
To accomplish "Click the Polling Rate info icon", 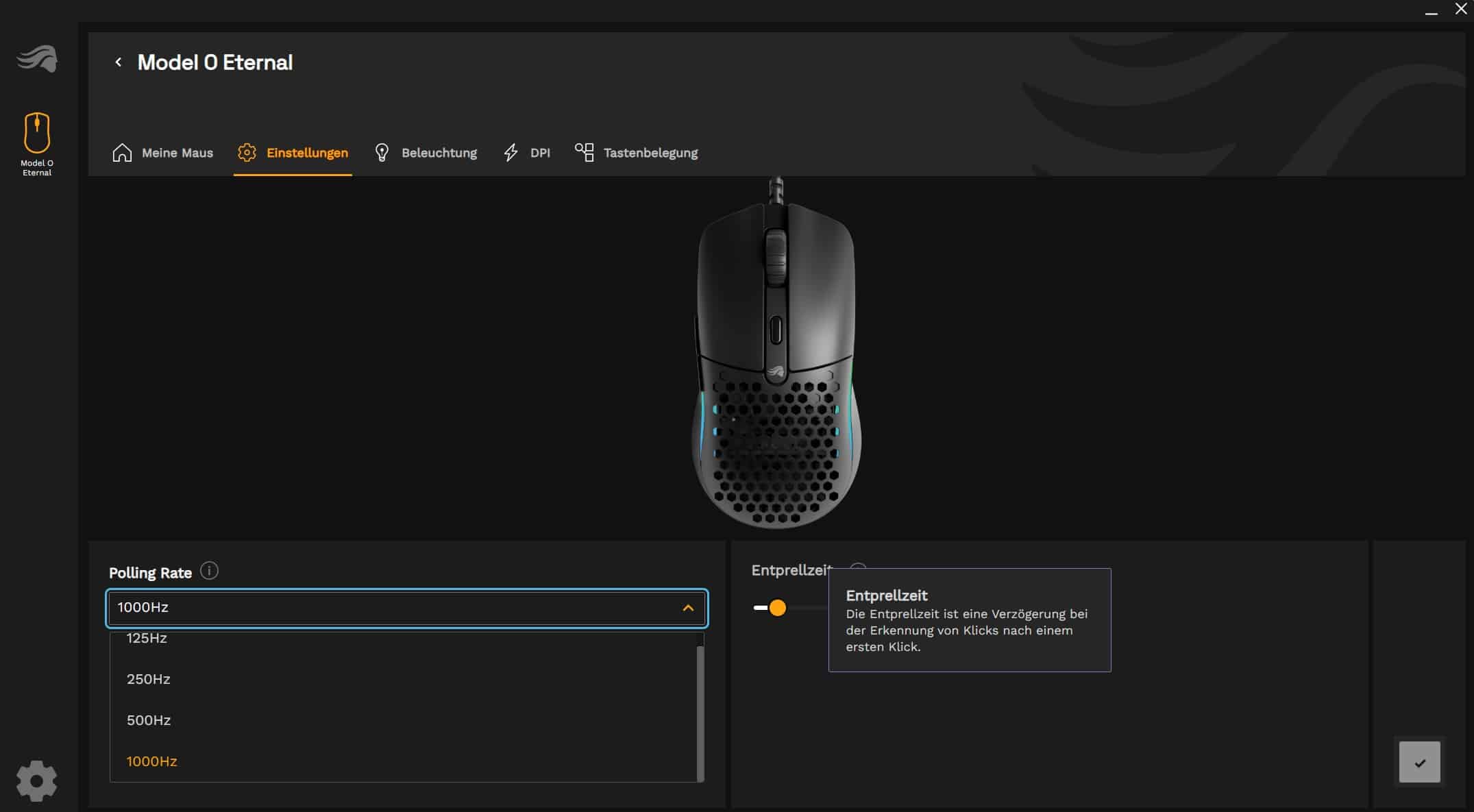I will [209, 571].
